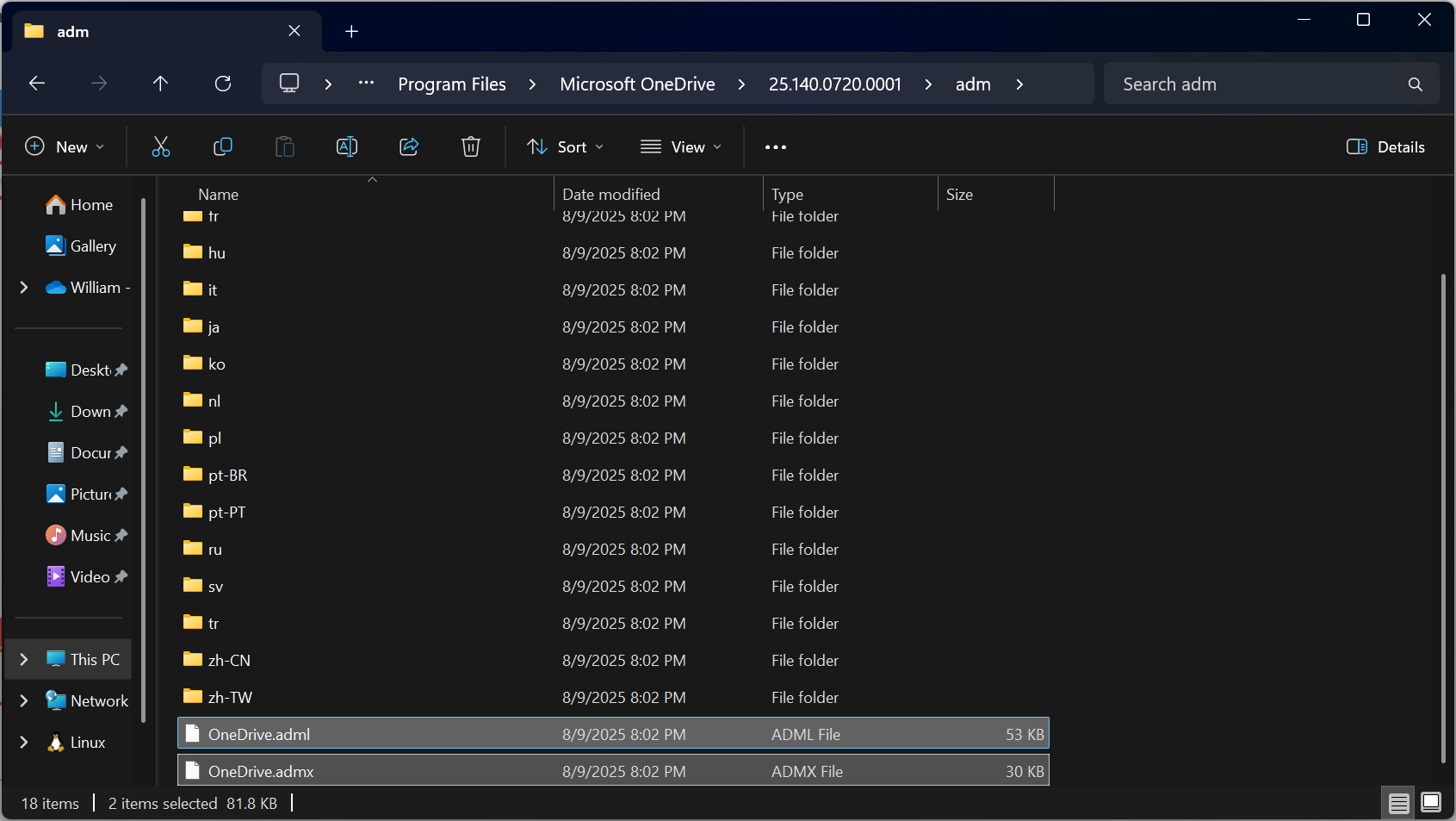Open the See more options menu

pyautogui.click(x=775, y=147)
